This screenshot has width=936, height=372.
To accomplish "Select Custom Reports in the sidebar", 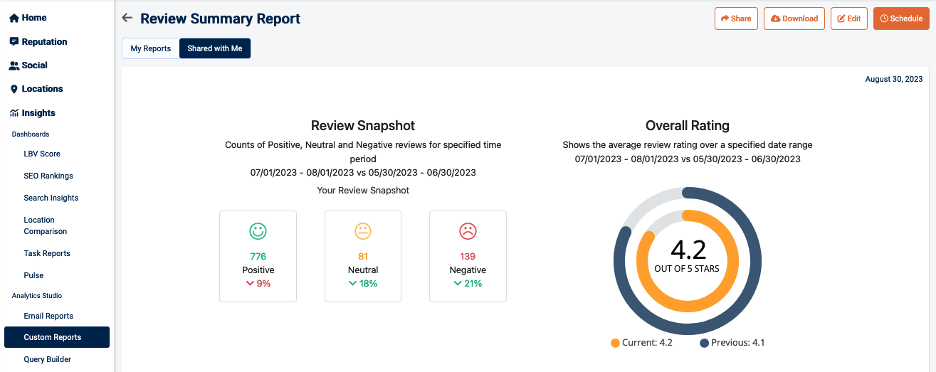I will click(57, 337).
